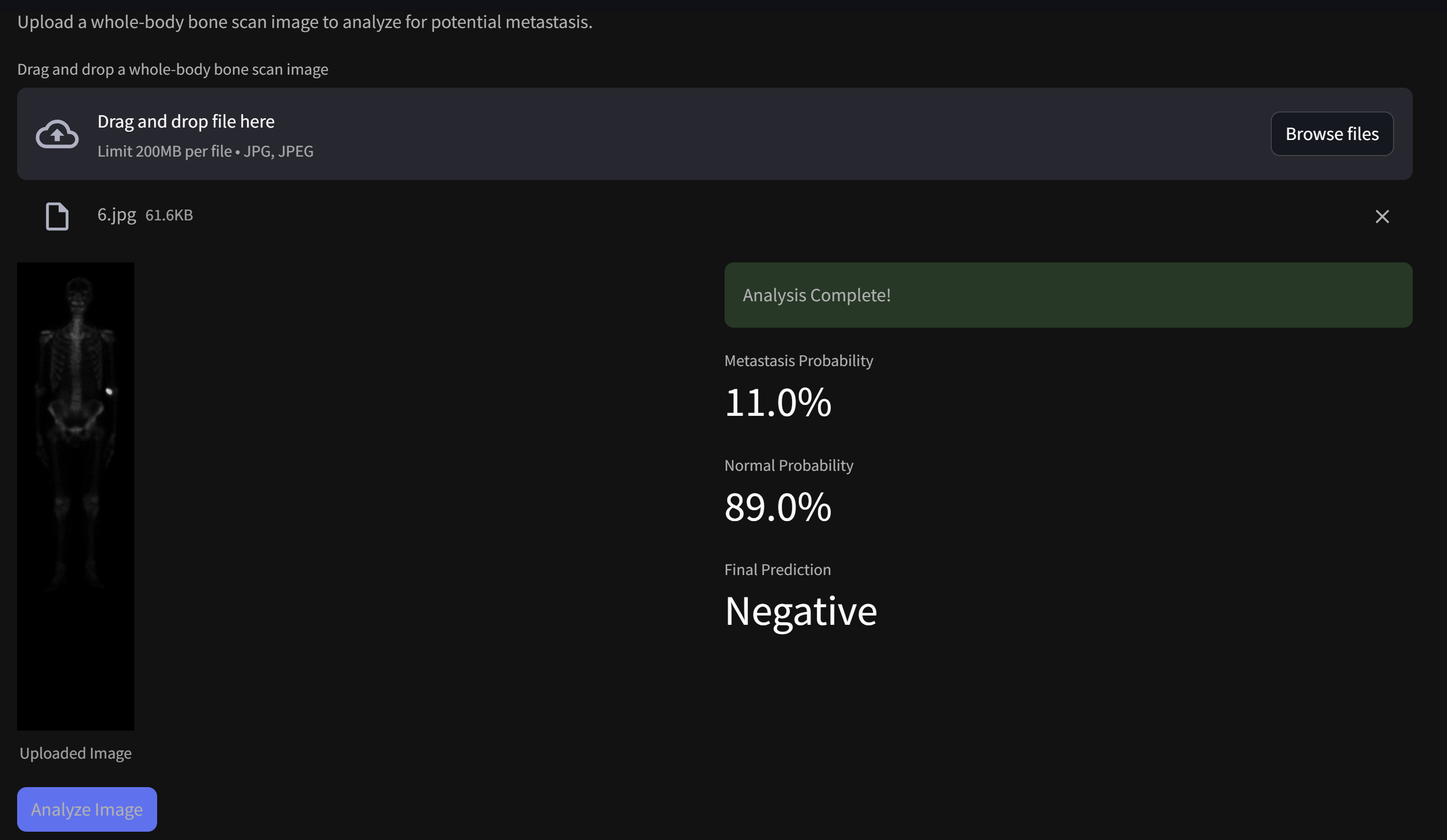Click the 'Drag and drop file here' text

[x=186, y=122]
